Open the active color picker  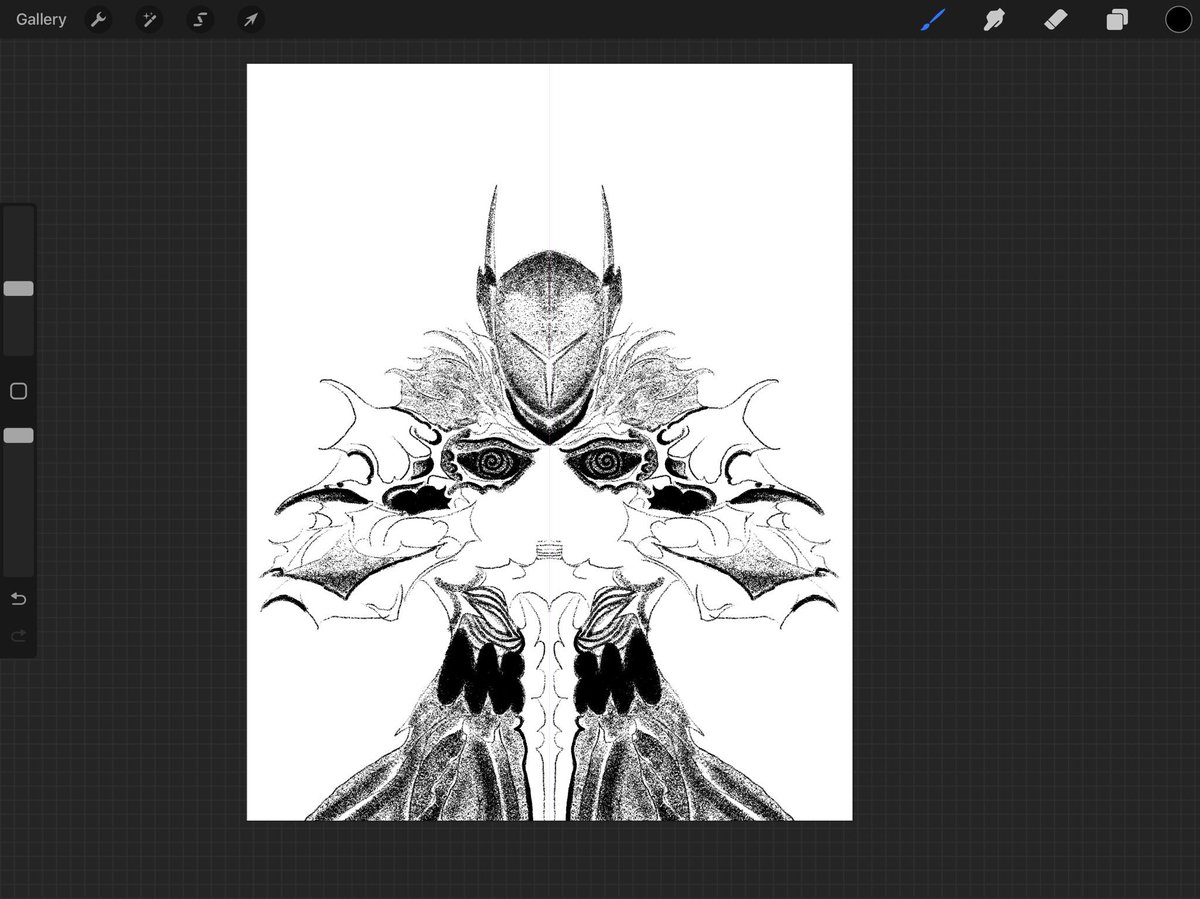(x=1178, y=20)
